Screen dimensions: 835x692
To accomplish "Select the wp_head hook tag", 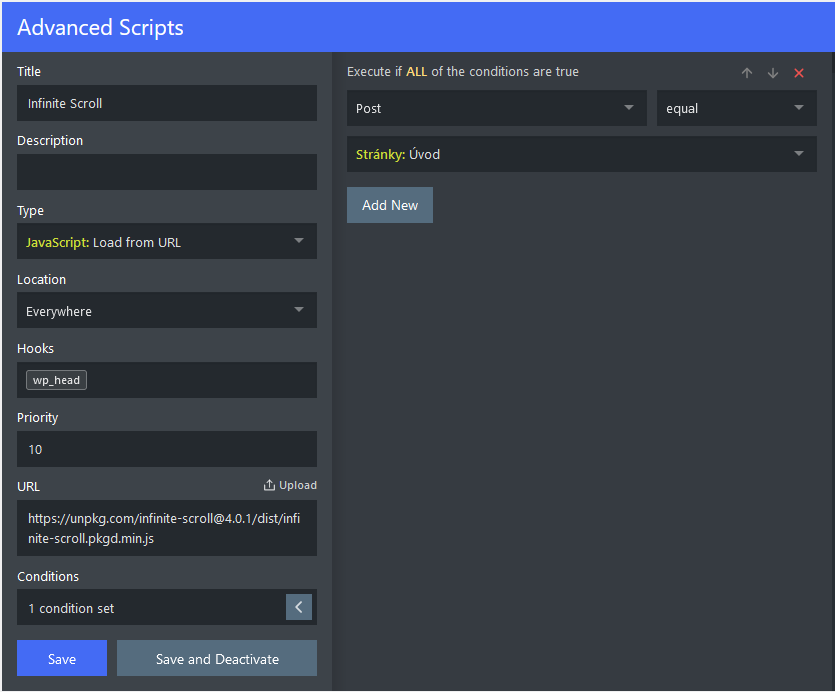I will (56, 380).
